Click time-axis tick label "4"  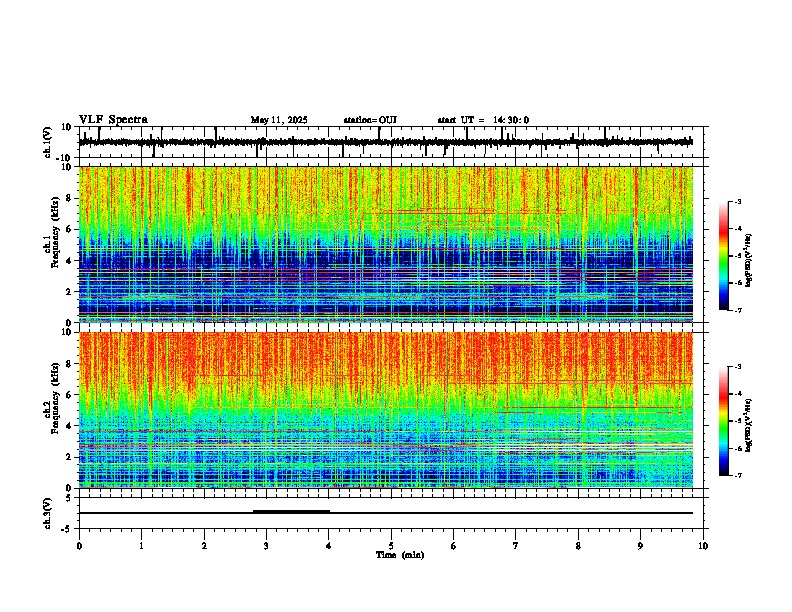(x=329, y=546)
